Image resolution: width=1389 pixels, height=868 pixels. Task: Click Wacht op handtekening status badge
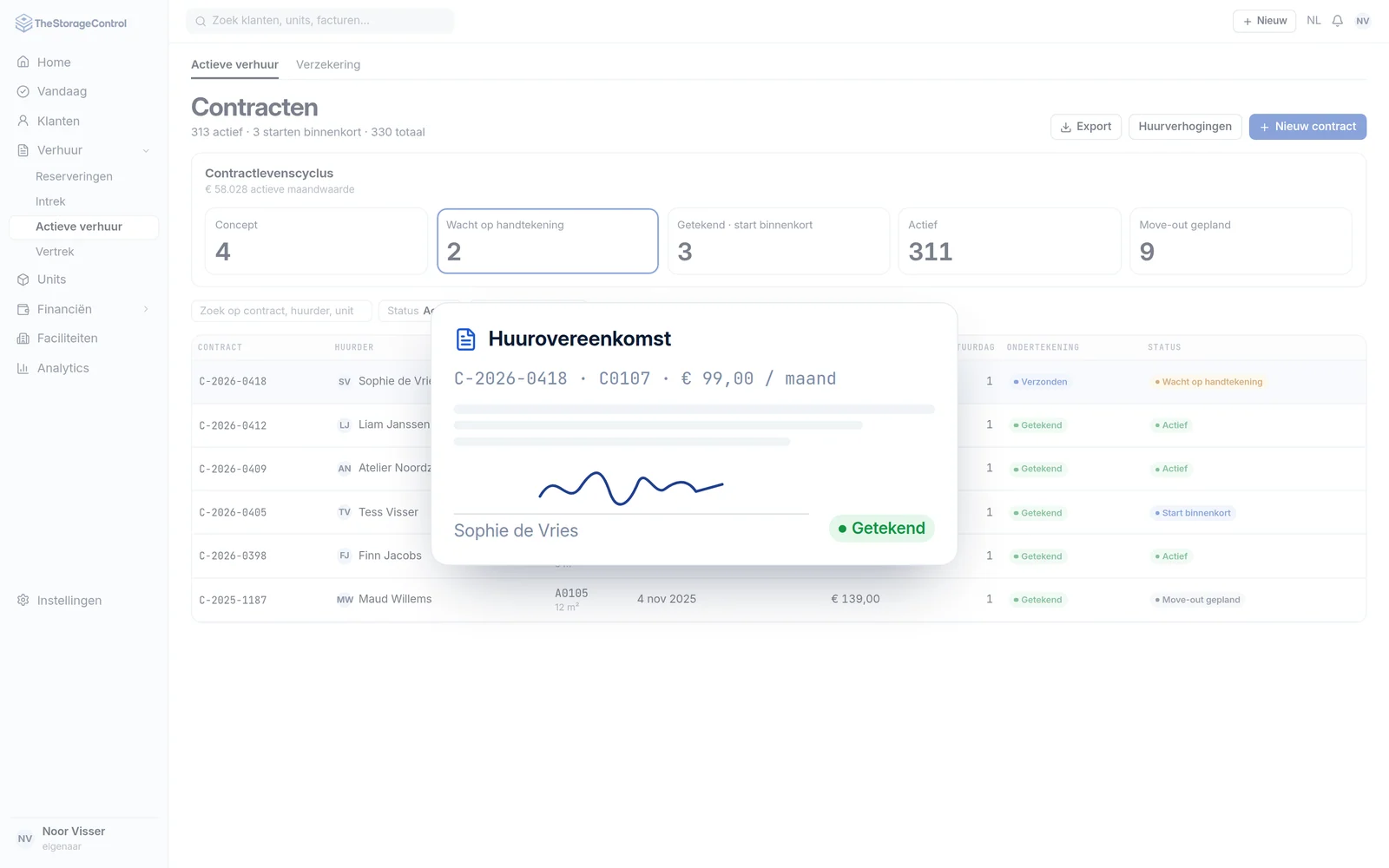(x=1208, y=382)
